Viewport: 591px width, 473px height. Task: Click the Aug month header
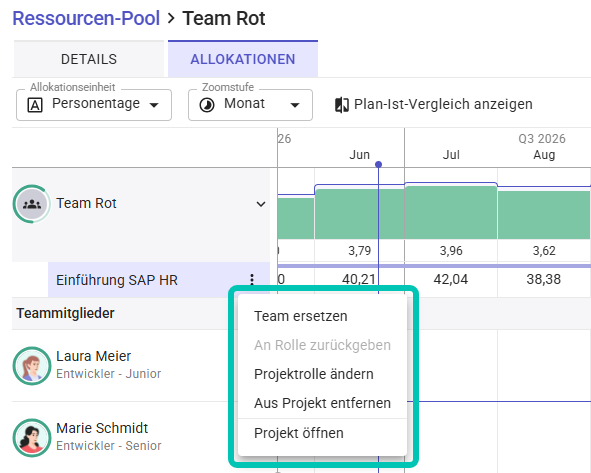pos(544,155)
